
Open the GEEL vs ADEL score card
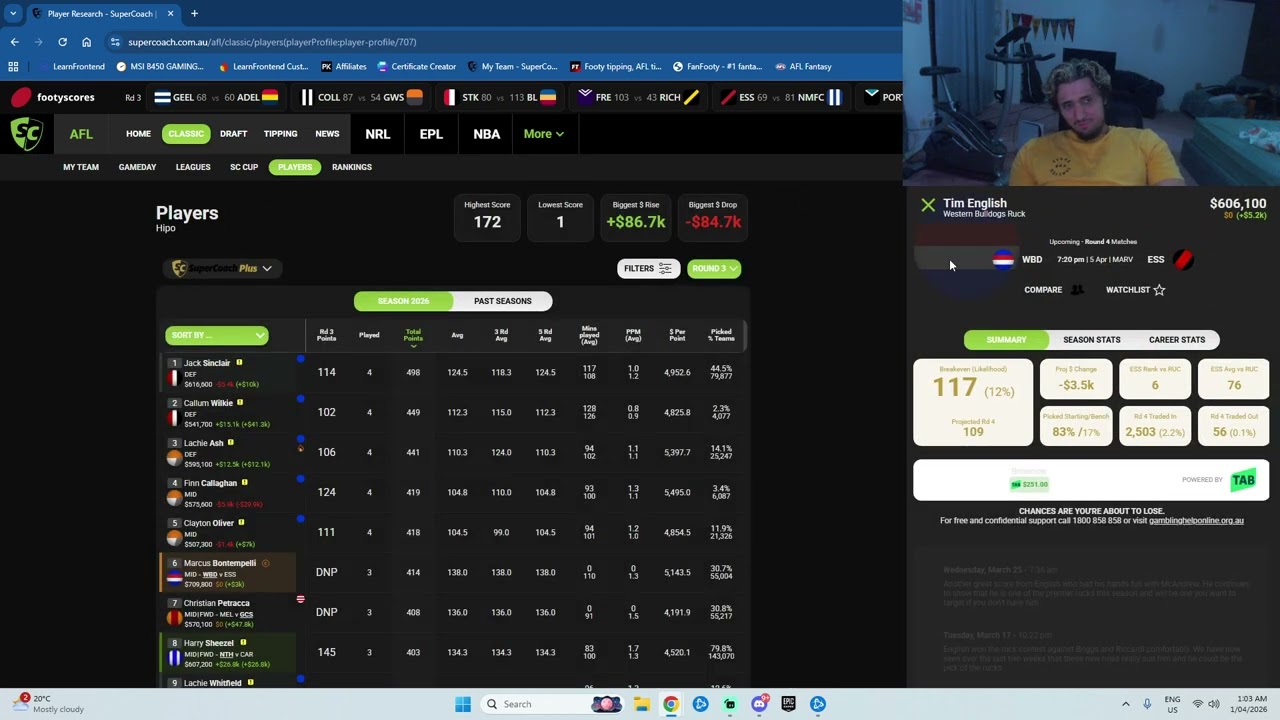(215, 97)
